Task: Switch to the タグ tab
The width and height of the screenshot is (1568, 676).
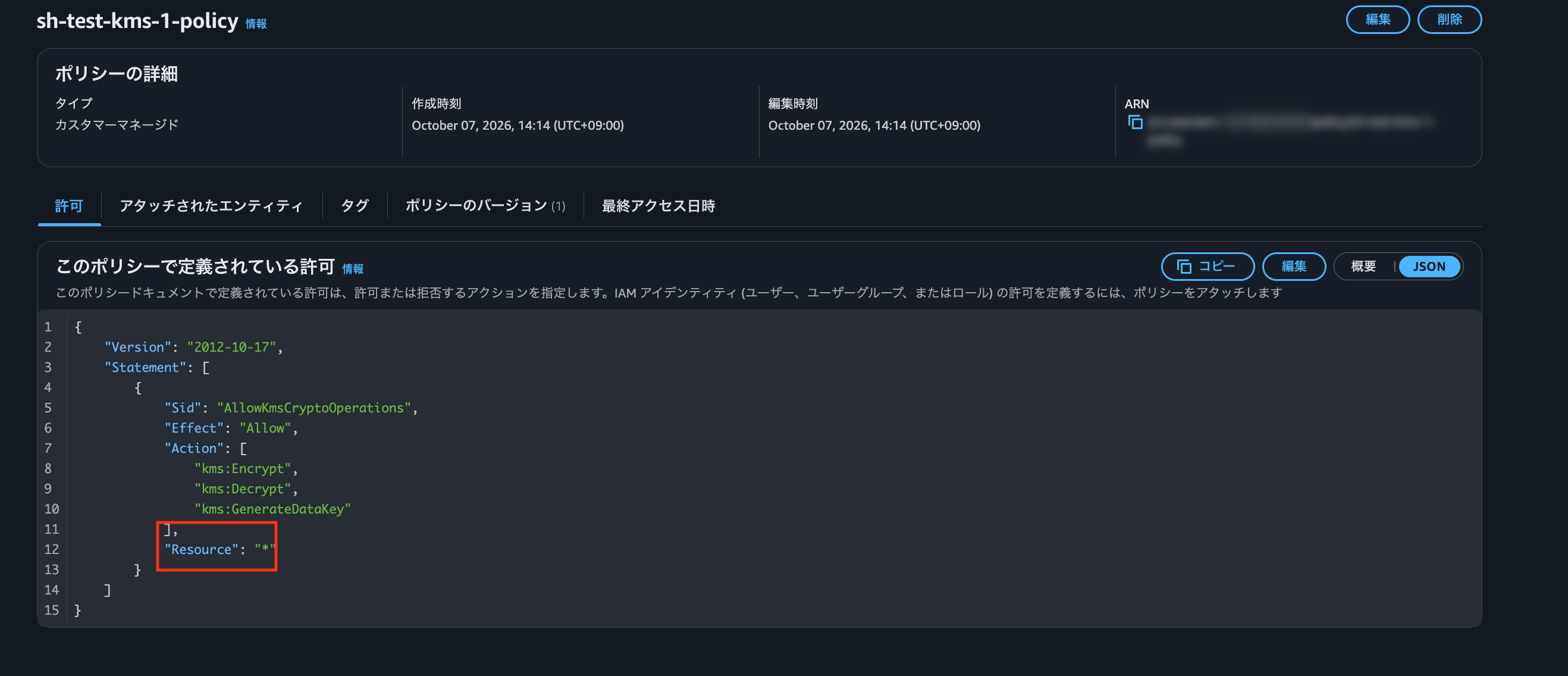Action: click(x=355, y=206)
